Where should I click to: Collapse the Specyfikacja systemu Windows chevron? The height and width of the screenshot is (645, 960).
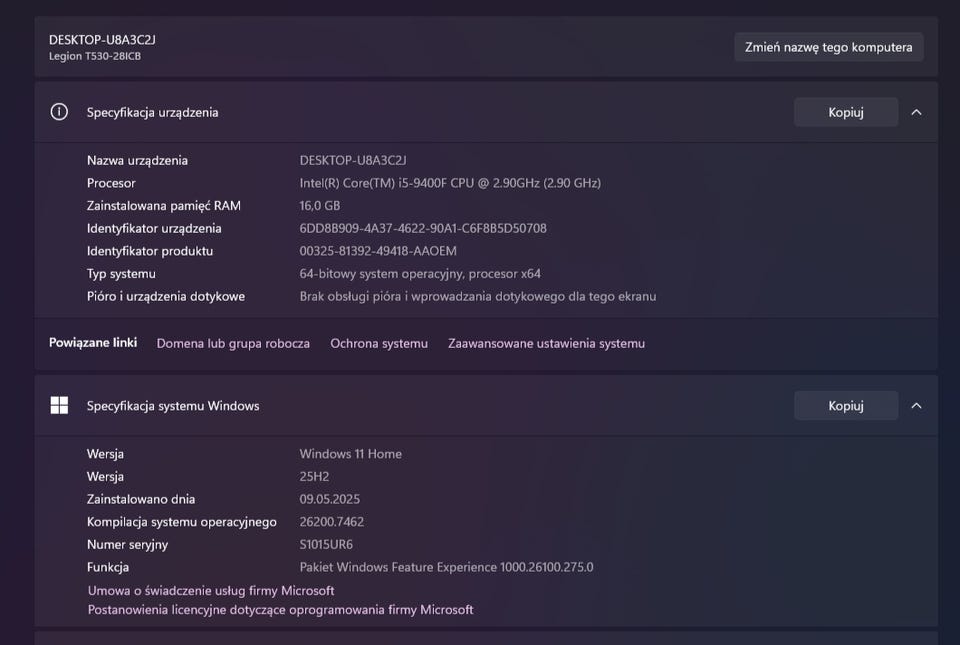coord(916,405)
